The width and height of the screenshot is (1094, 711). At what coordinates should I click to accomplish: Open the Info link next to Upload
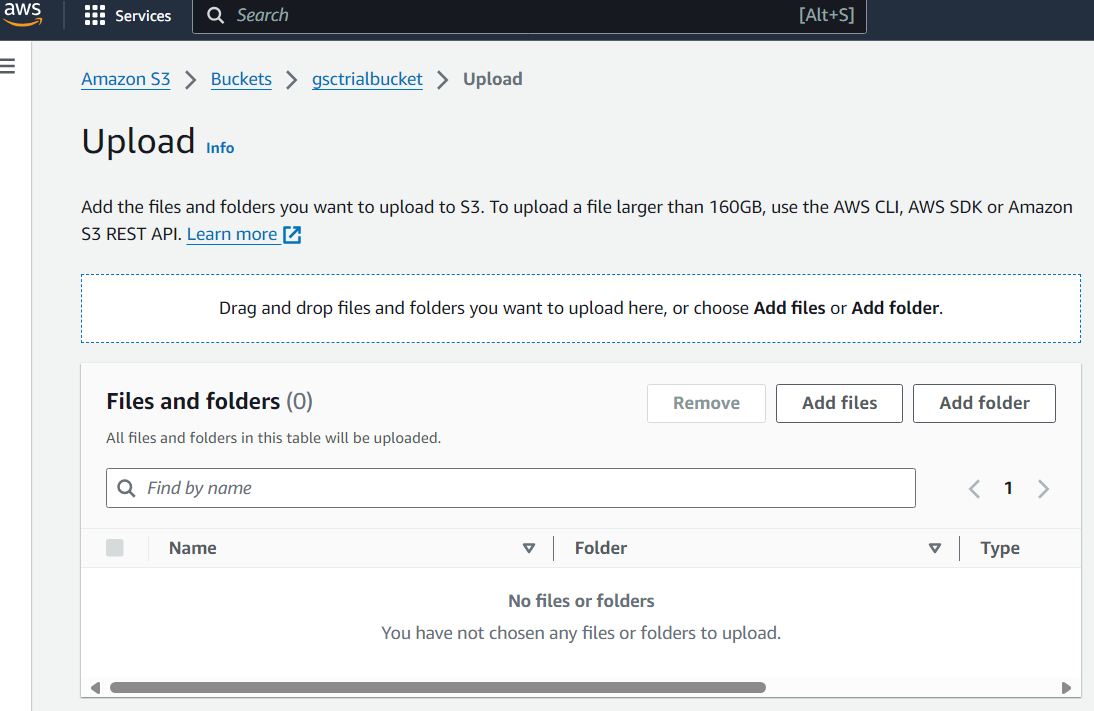[x=220, y=148]
